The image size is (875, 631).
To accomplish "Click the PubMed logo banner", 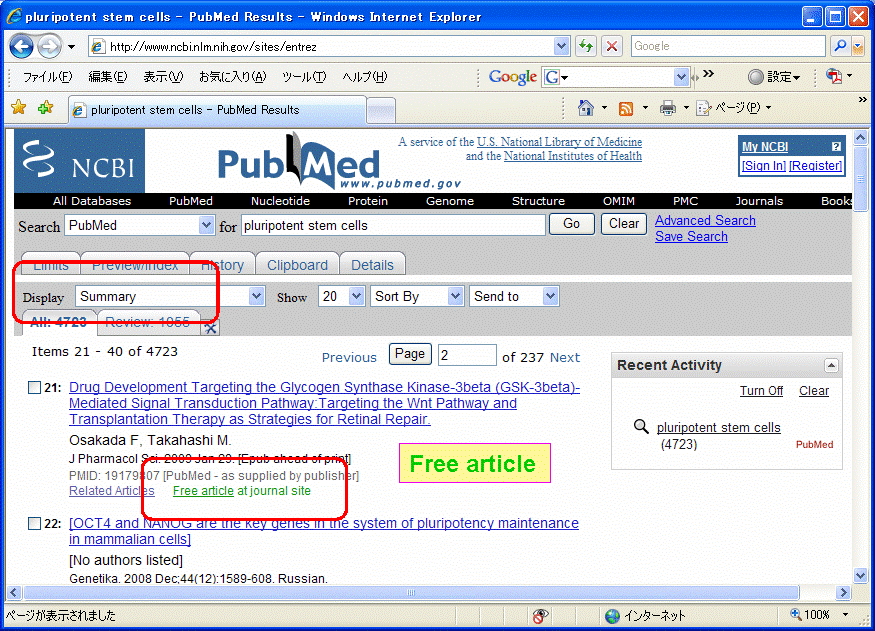I will click(x=338, y=162).
